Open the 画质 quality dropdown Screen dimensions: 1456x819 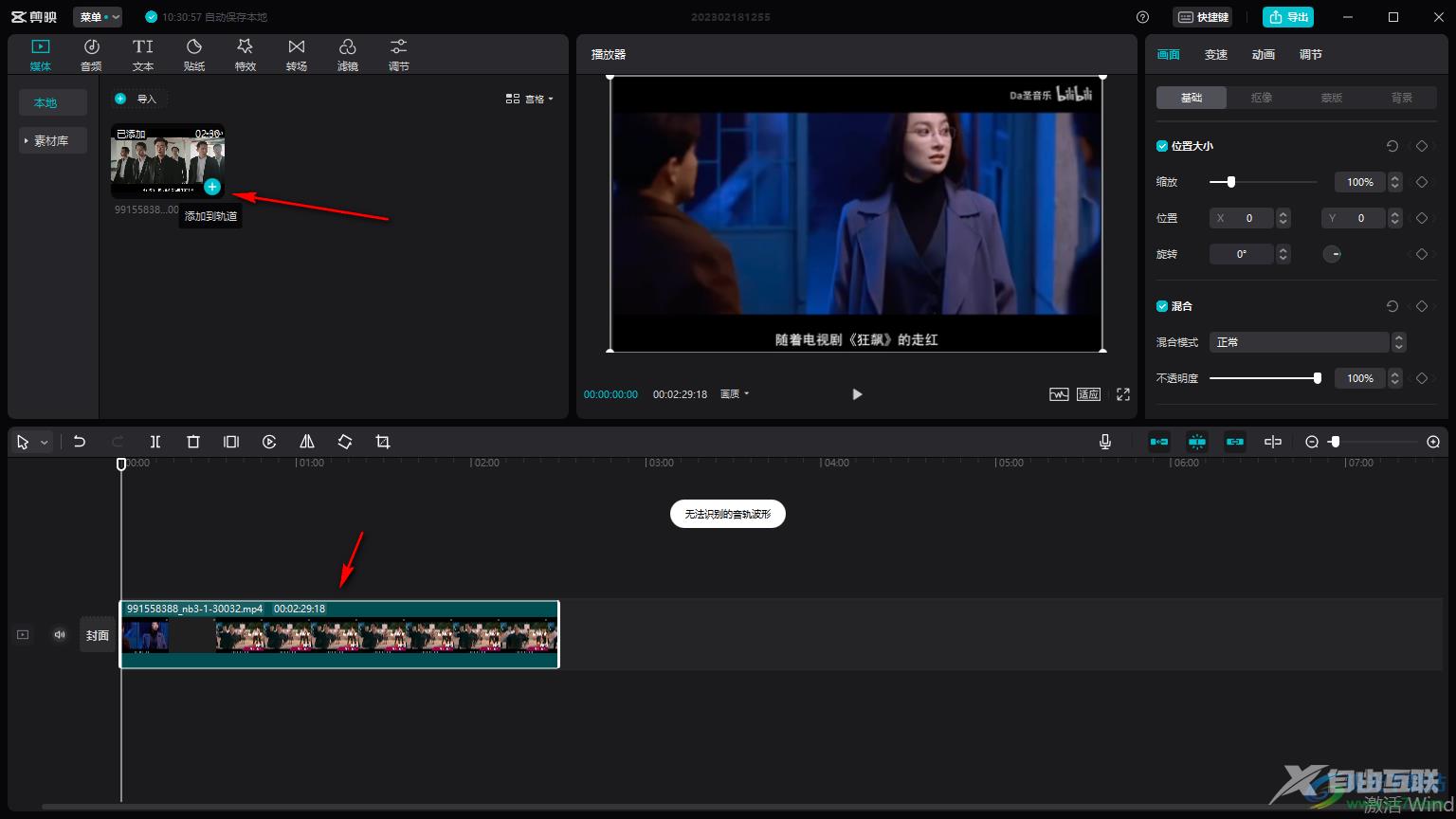pyautogui.click(x=735, y=394)
